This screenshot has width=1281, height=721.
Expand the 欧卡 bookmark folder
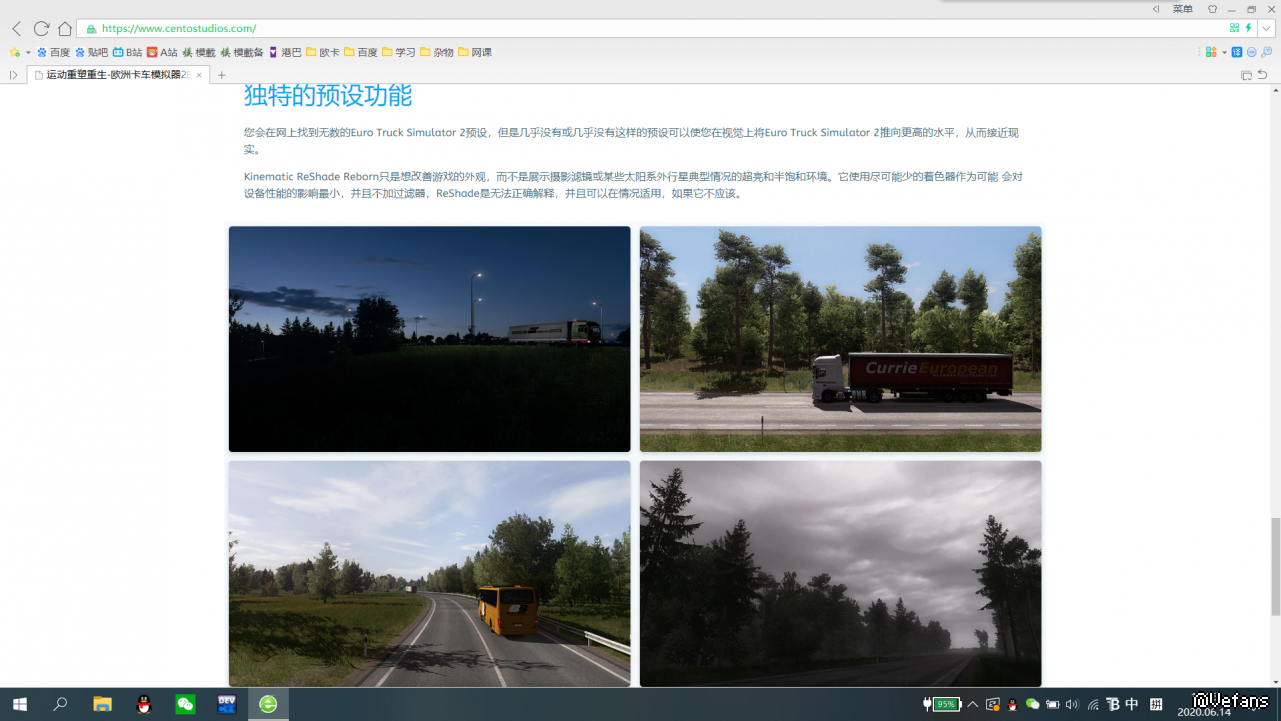coord(323,52)
